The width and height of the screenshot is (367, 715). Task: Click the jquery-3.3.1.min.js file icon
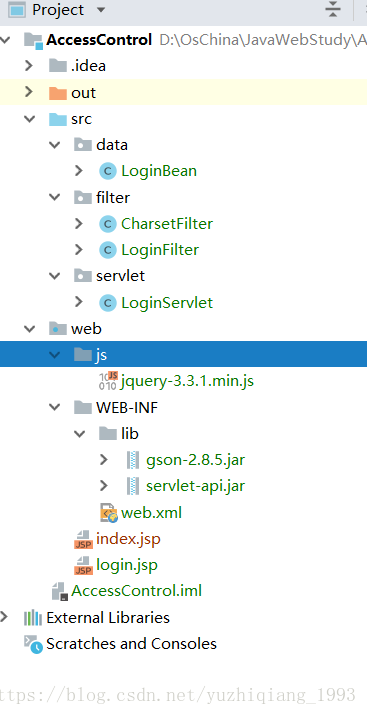(x=108, y=381)
